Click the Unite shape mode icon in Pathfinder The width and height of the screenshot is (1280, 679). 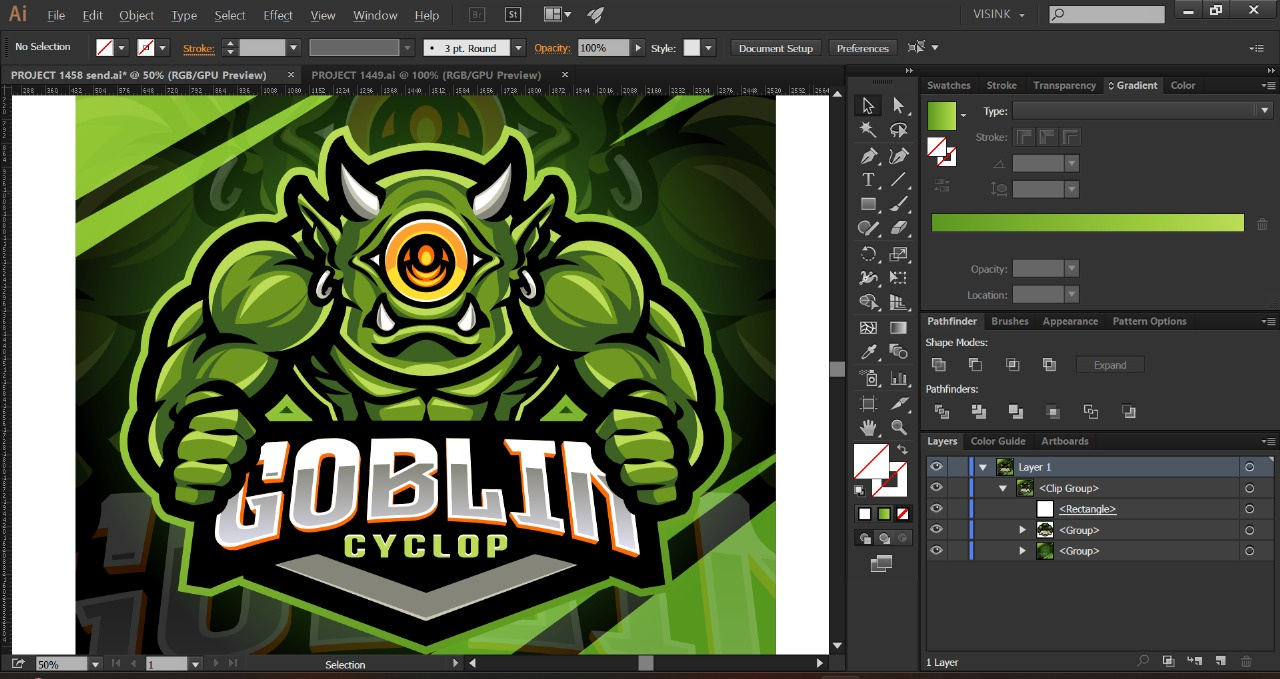point(938,365)
